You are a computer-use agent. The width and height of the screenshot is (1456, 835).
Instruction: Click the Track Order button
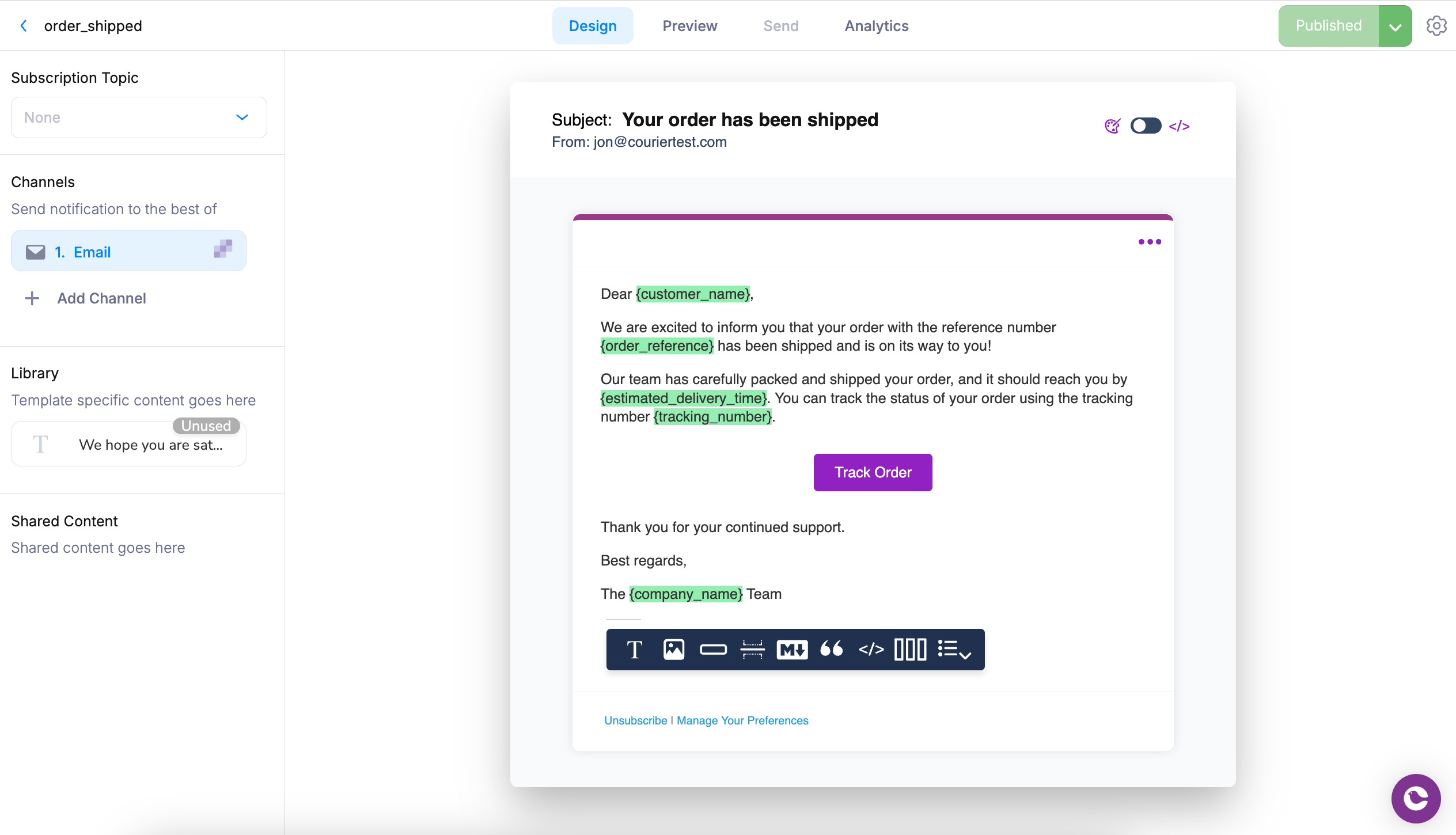tap(872, 472)
